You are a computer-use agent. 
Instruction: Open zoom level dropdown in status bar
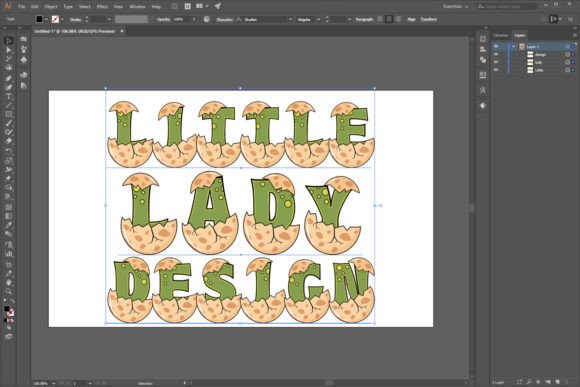pos(54,383)
